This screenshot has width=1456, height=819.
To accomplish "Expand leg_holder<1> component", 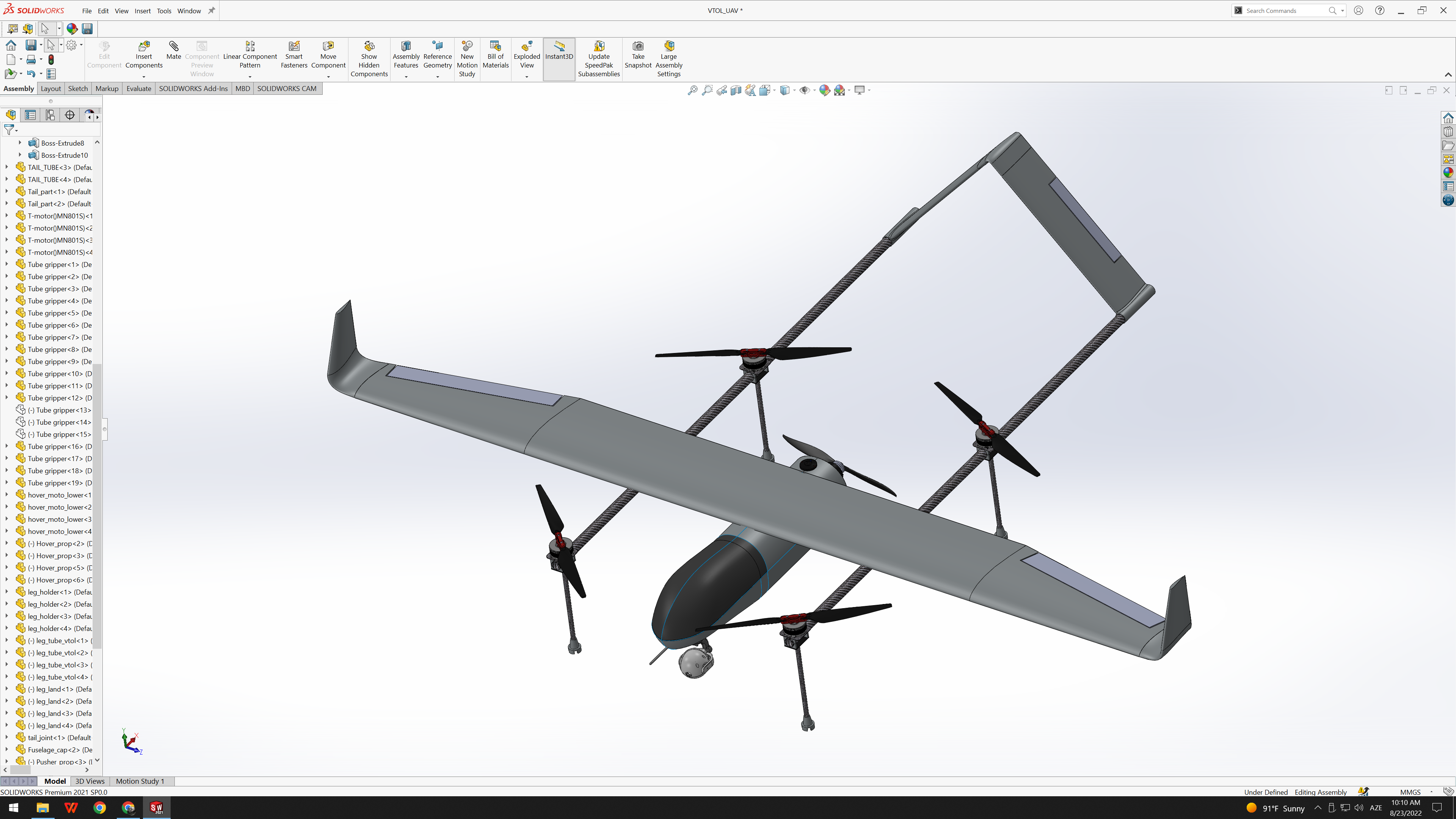I will click(x=7, y=592).
